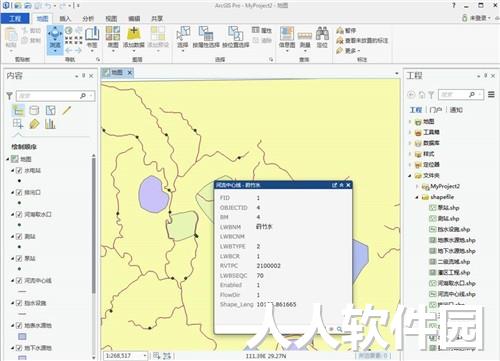Screen dimensions: 500x361
Task: Switch Contents to List By Charts
Action: pos(50,124)
